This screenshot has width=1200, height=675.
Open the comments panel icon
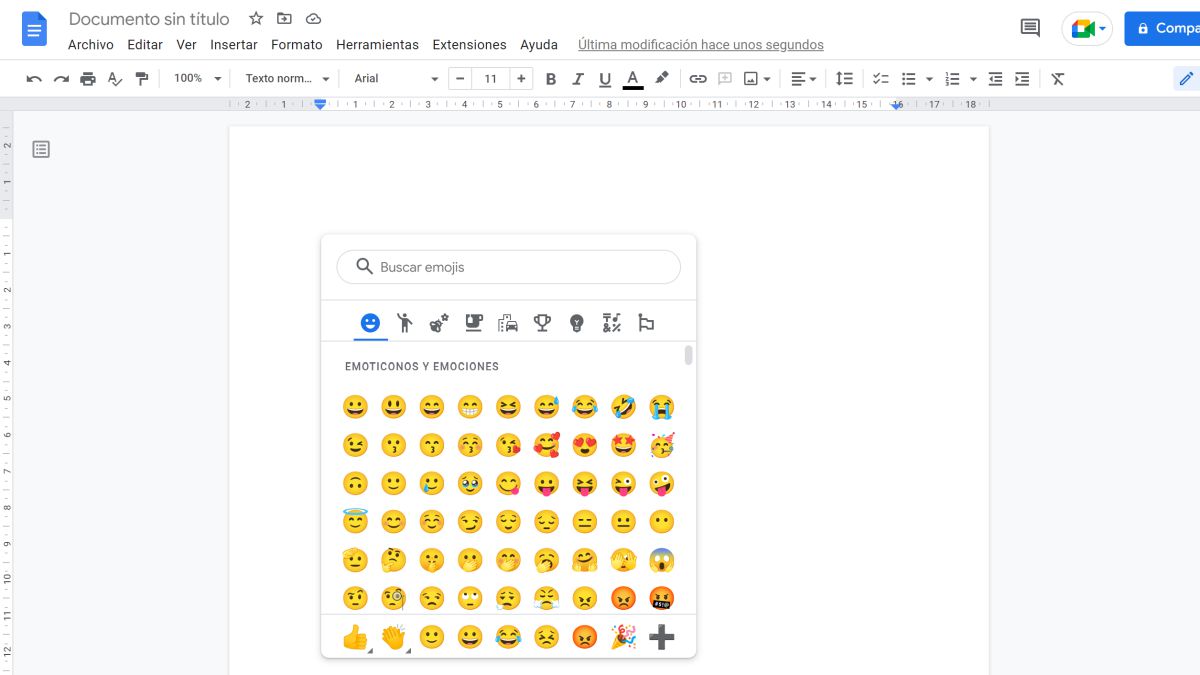1029,28
